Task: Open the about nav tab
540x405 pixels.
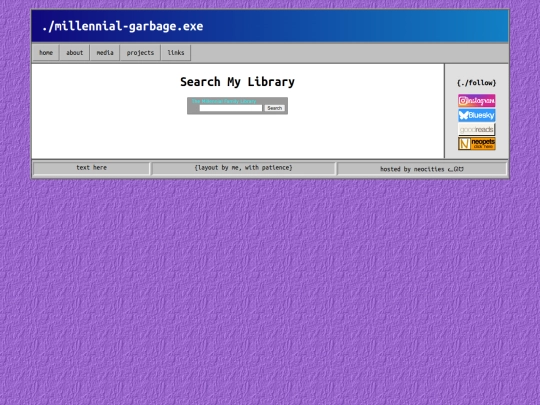Action: [75, 53]
